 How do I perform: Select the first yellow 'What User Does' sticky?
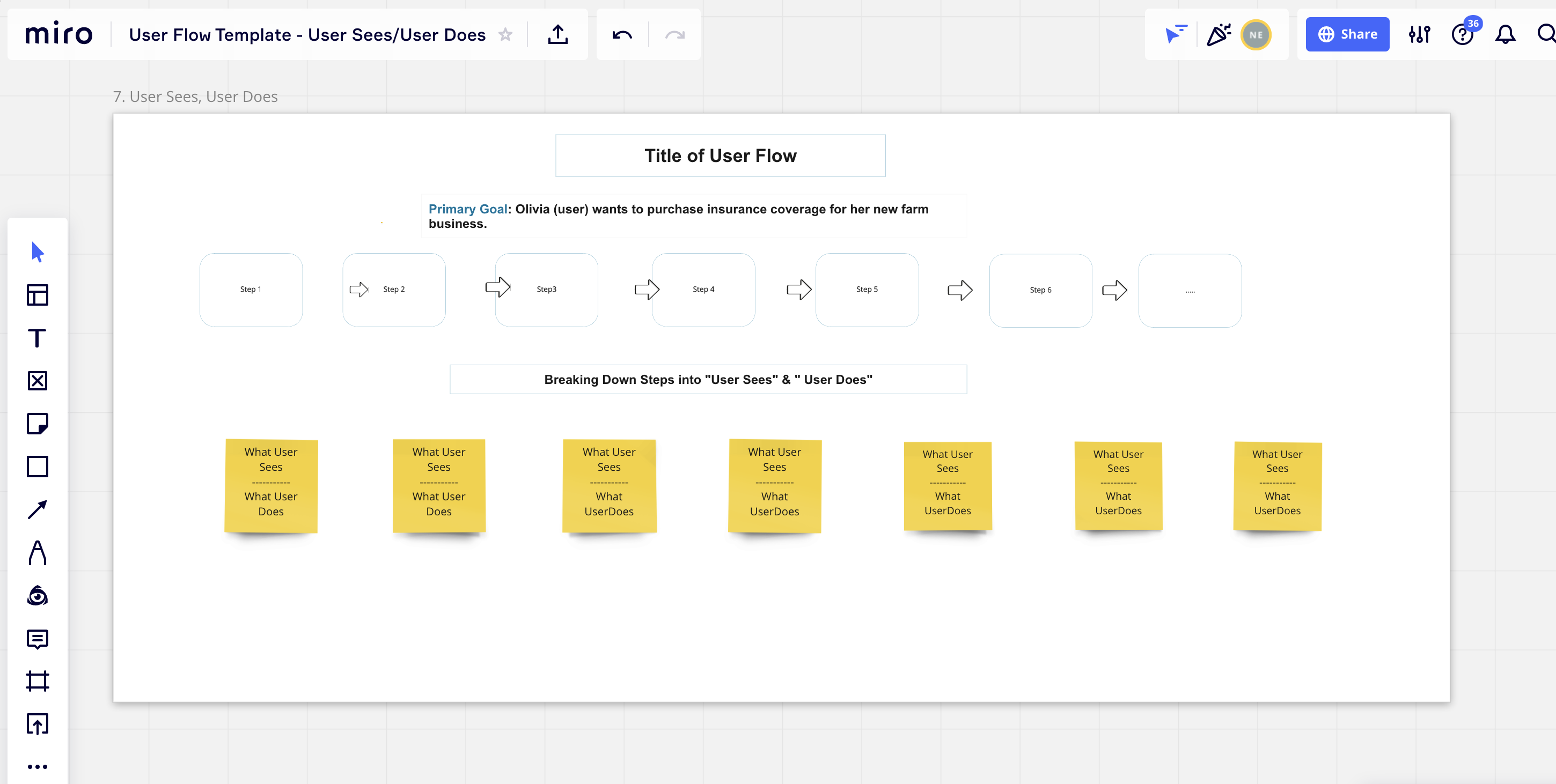(270, 486)
